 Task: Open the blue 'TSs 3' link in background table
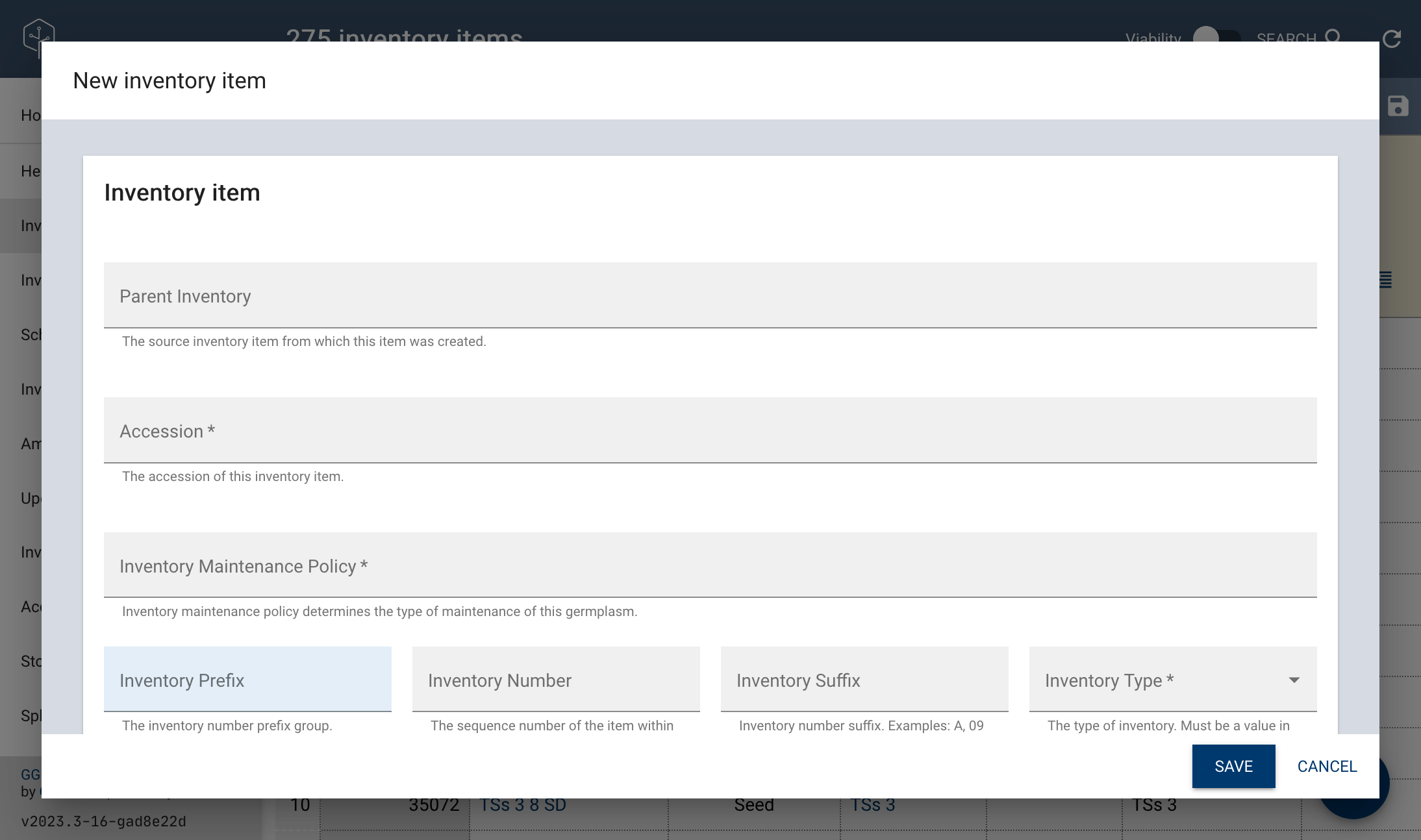873,806
